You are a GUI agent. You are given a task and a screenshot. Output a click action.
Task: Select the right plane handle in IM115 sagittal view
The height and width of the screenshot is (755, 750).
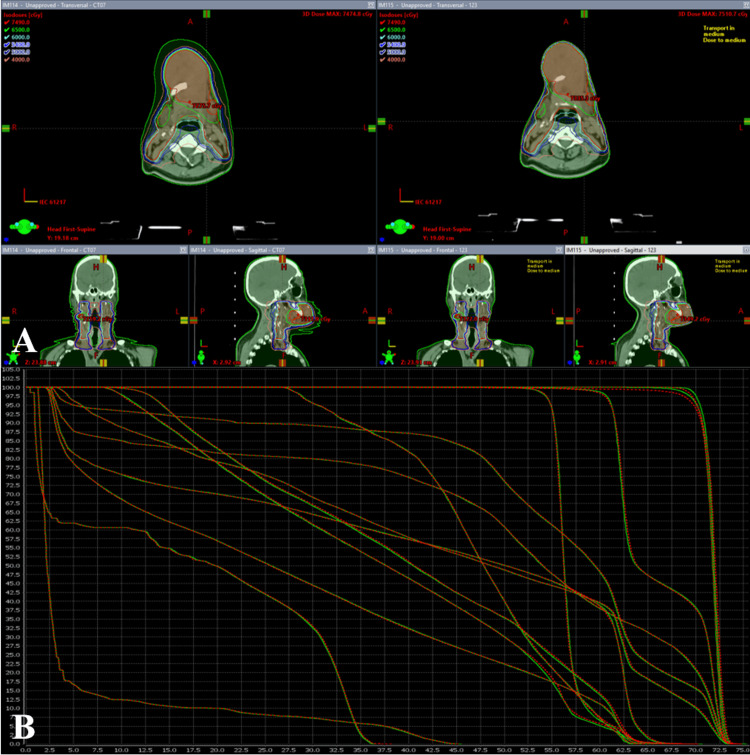click(x=747, y=320)
